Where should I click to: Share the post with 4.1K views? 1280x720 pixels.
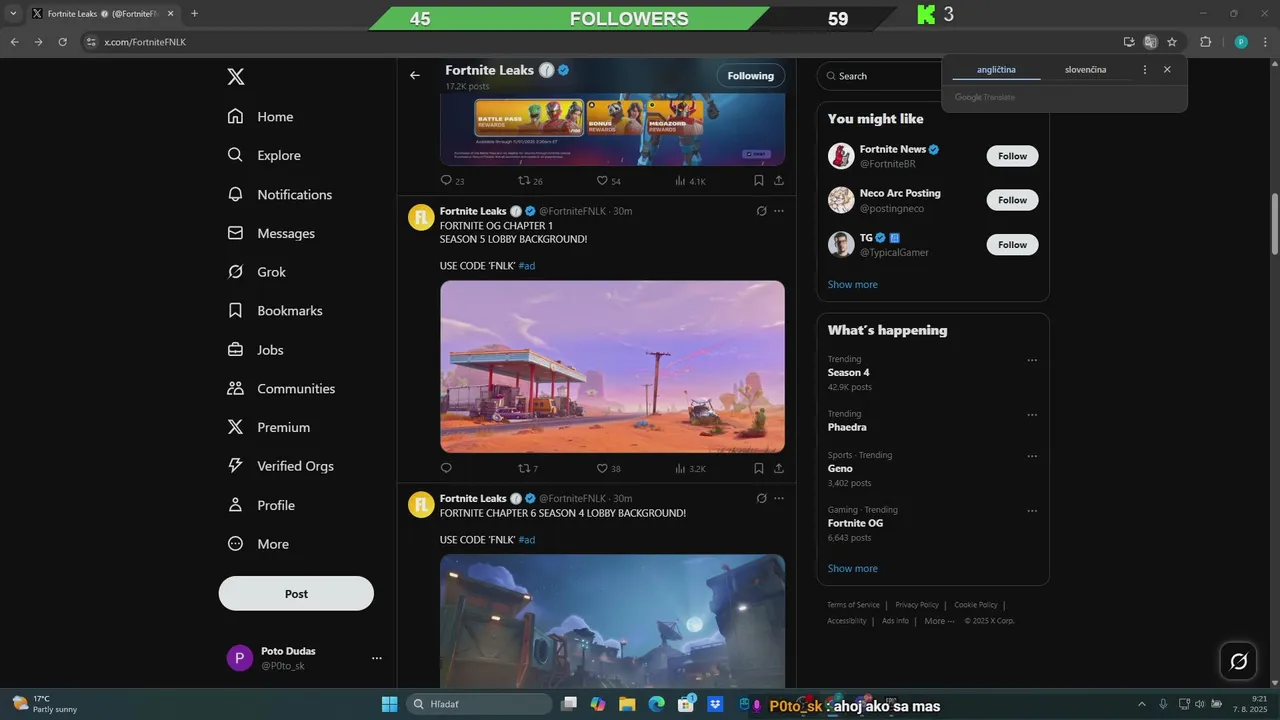point(778,181)
